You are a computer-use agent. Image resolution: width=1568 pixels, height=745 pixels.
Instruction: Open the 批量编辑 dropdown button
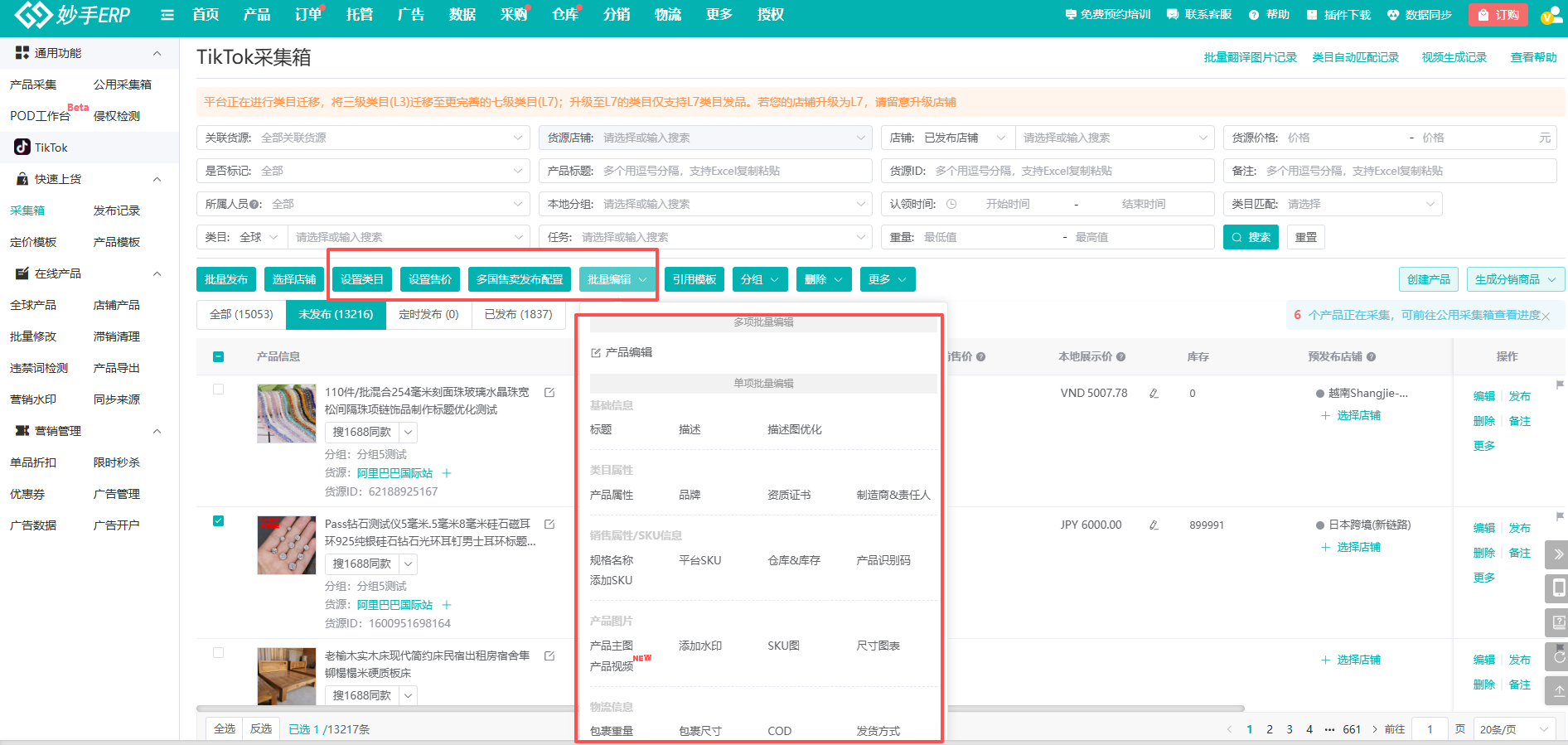click(x=617, y=280)
